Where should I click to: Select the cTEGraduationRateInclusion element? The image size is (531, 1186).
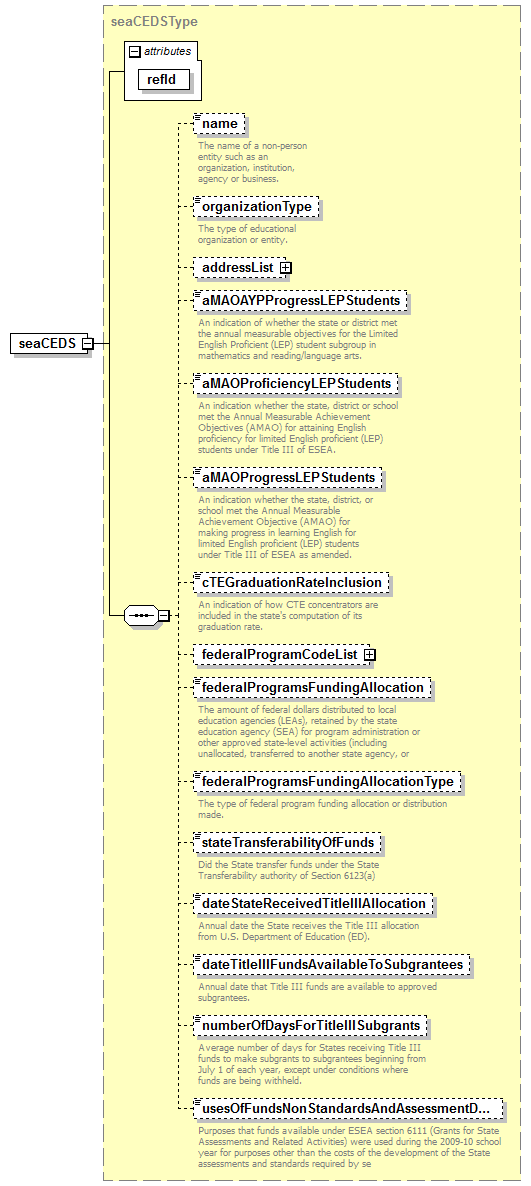292,583
